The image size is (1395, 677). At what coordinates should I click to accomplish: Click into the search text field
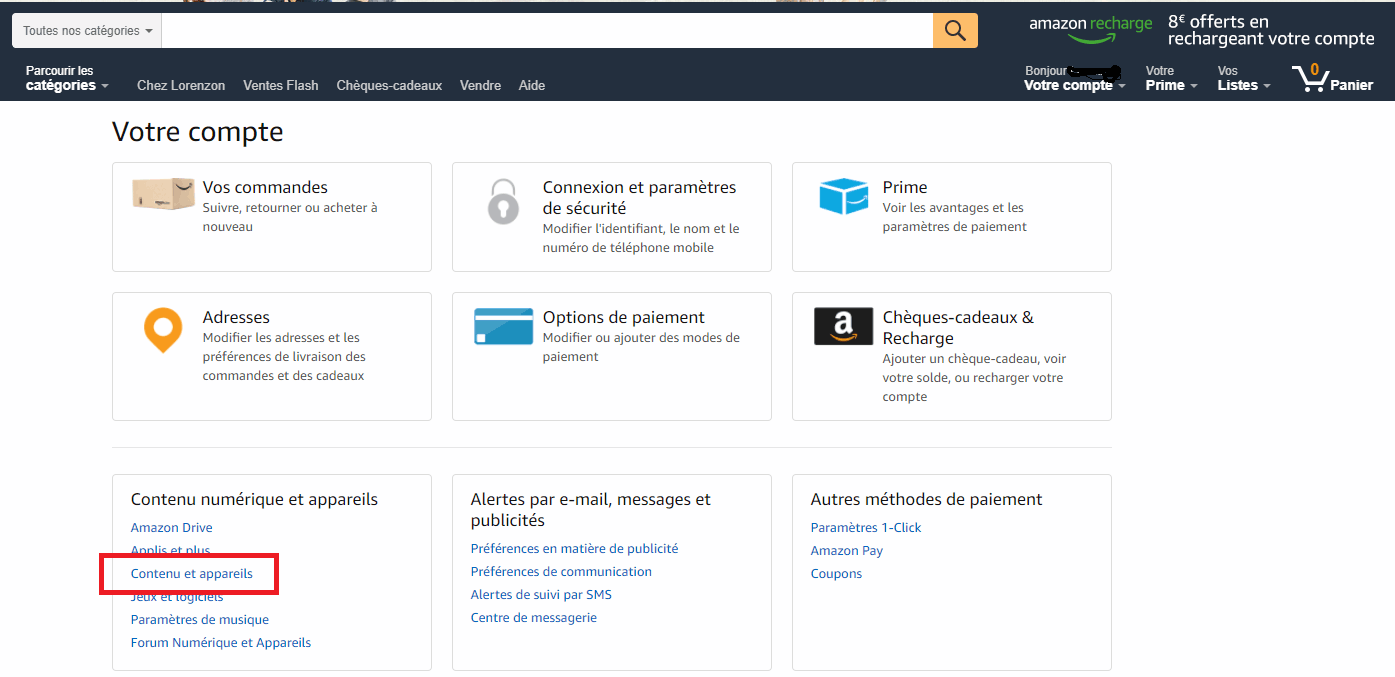tap(547, 31)
